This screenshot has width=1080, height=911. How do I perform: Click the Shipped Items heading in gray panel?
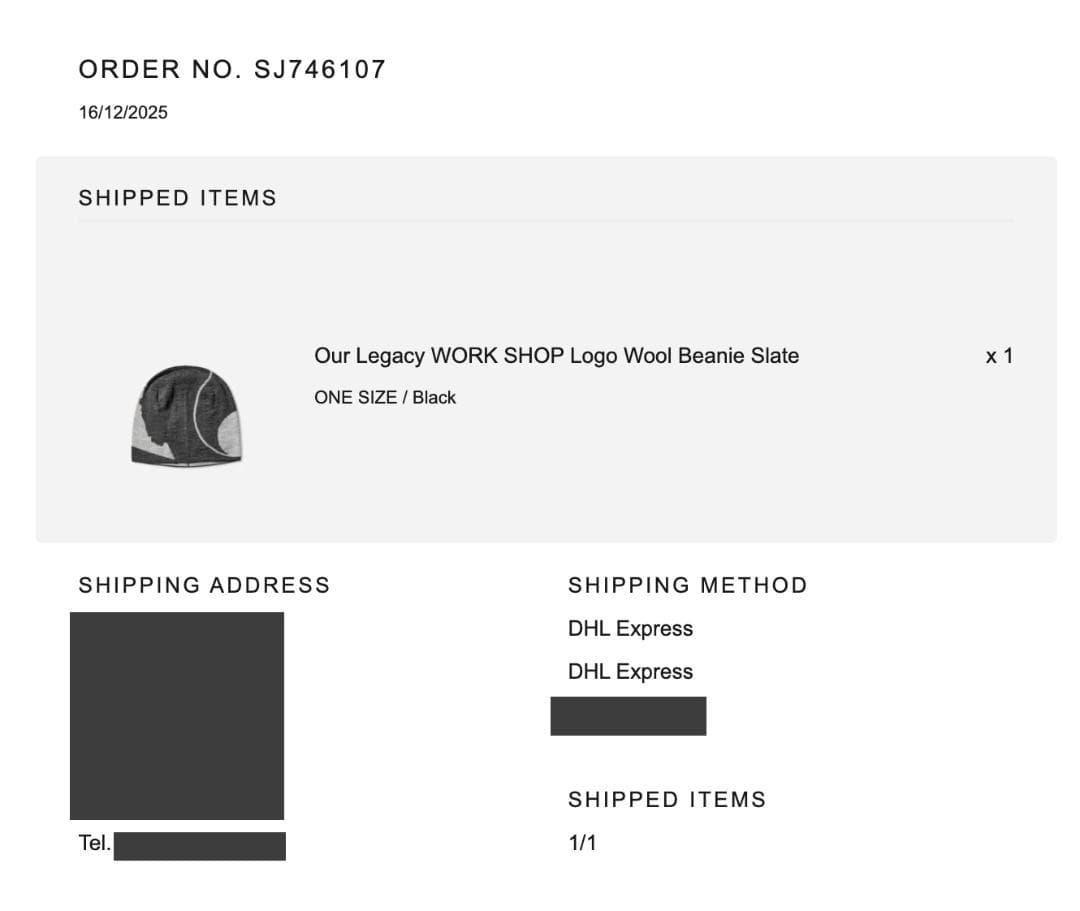(x=177, y=198)
